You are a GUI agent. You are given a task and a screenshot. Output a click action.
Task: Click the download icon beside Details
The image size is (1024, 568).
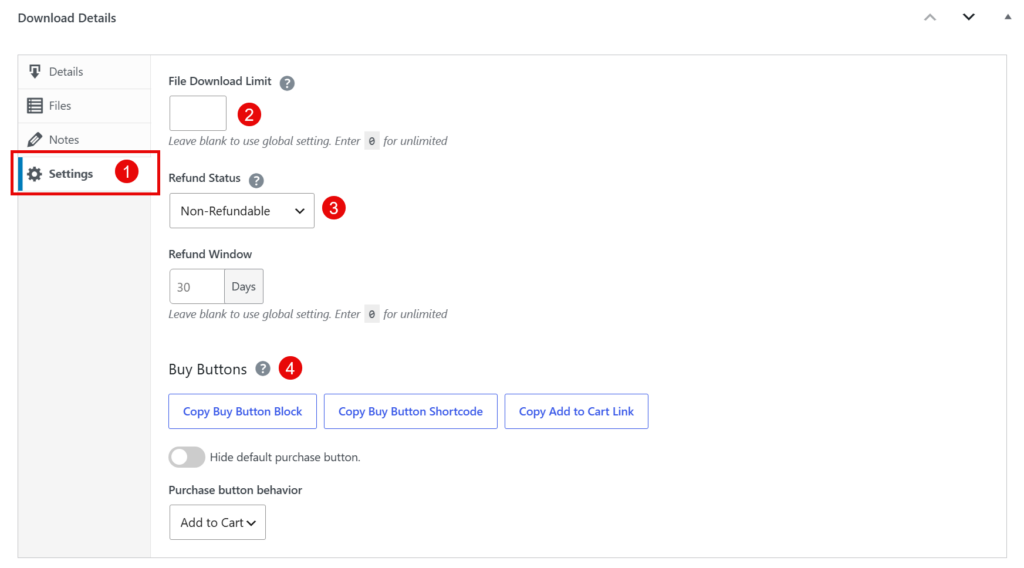pyautogui.click(x=35, y=71)
